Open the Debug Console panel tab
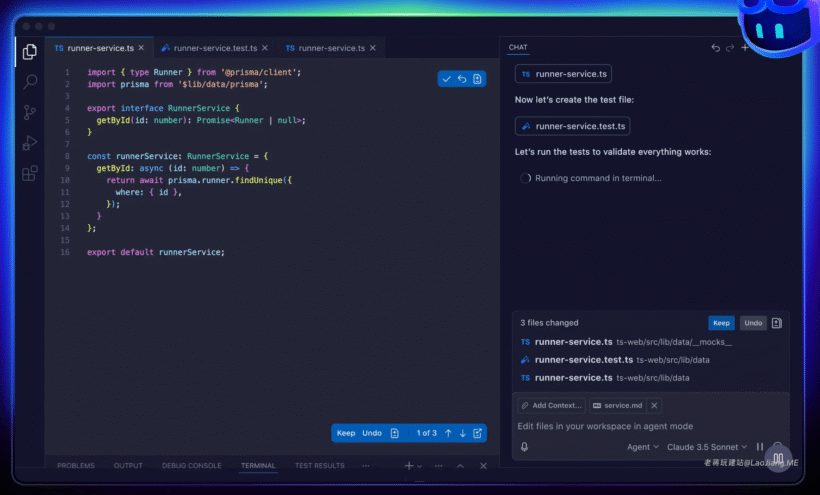Image resolution: width=820 pixels, height=495 pixels. click(x=192, y=466)
